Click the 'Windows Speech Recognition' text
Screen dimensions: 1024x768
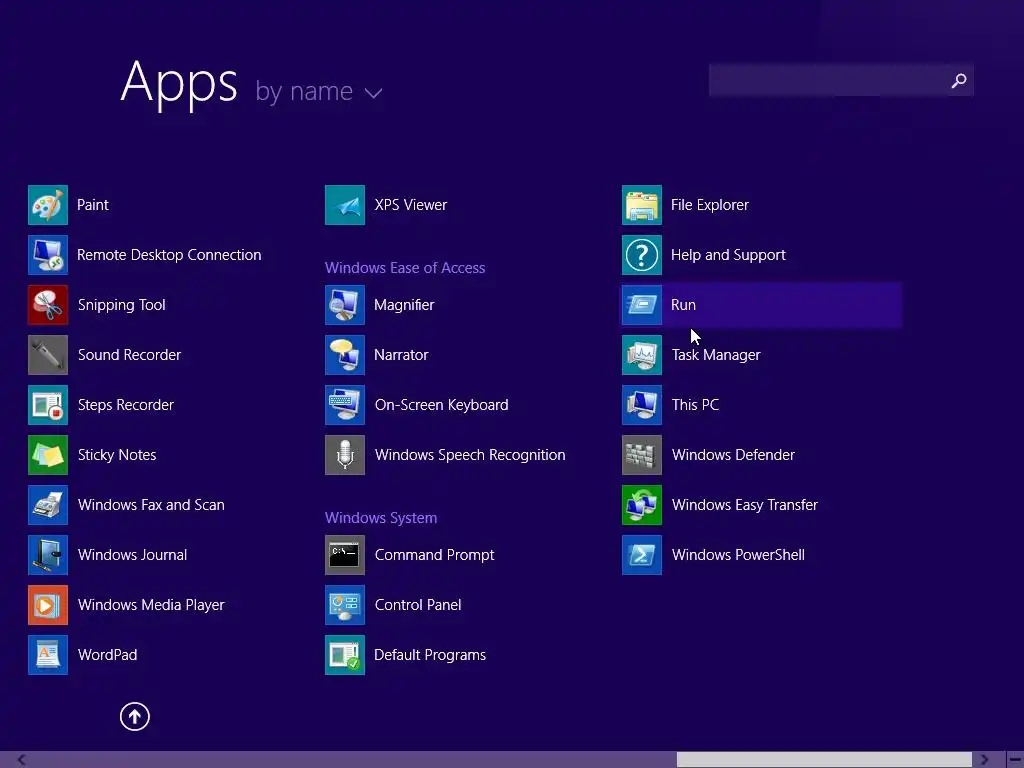(470, 455)
